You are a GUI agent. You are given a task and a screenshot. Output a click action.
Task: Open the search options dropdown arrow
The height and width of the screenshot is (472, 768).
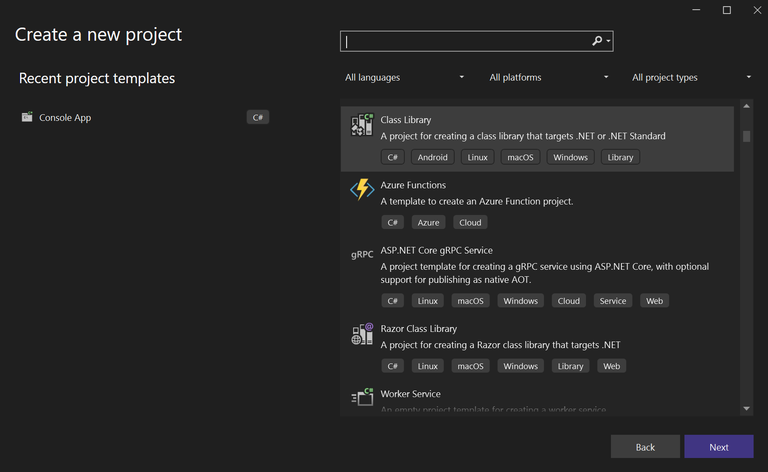[608, 41]
